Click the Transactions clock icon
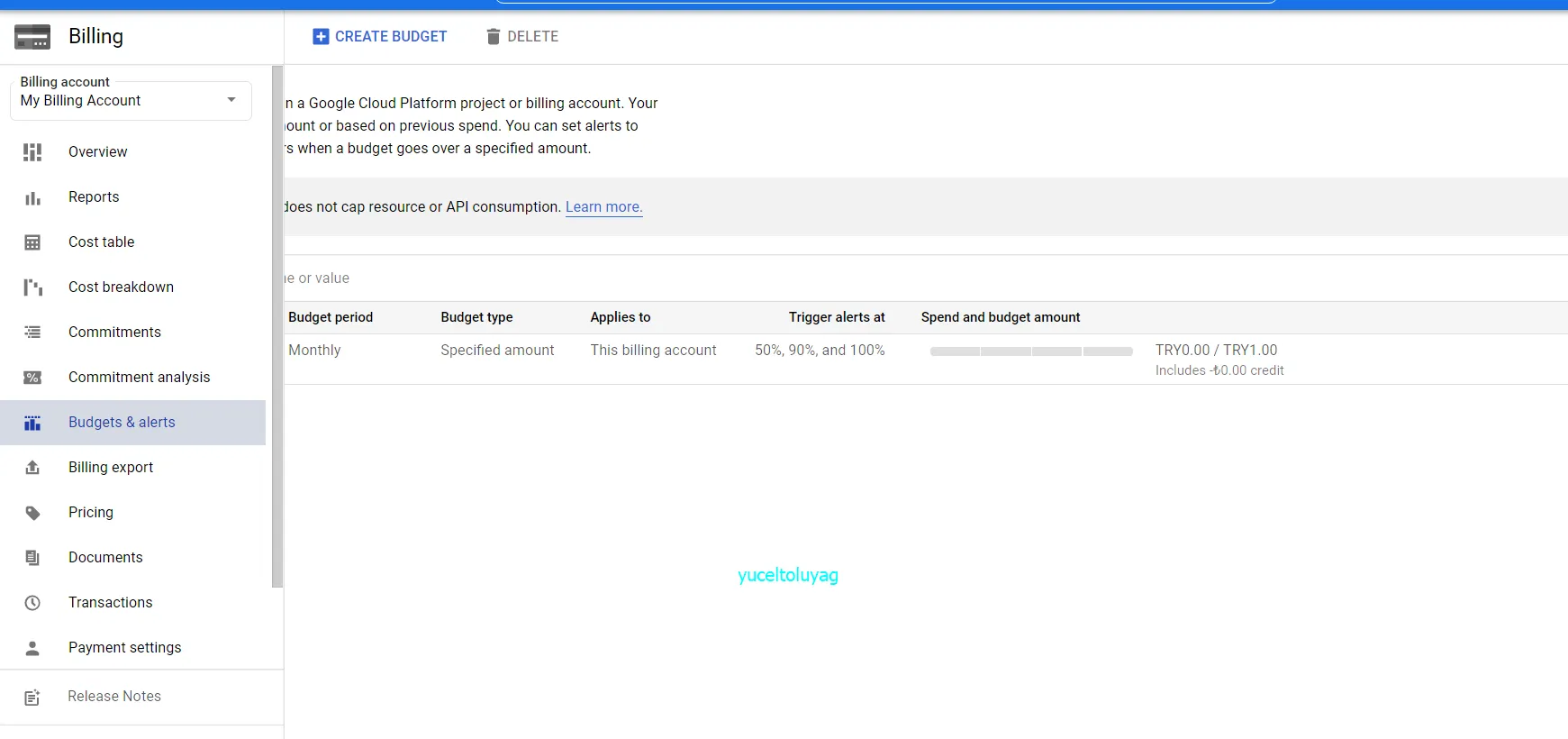 tap(32, 603)
